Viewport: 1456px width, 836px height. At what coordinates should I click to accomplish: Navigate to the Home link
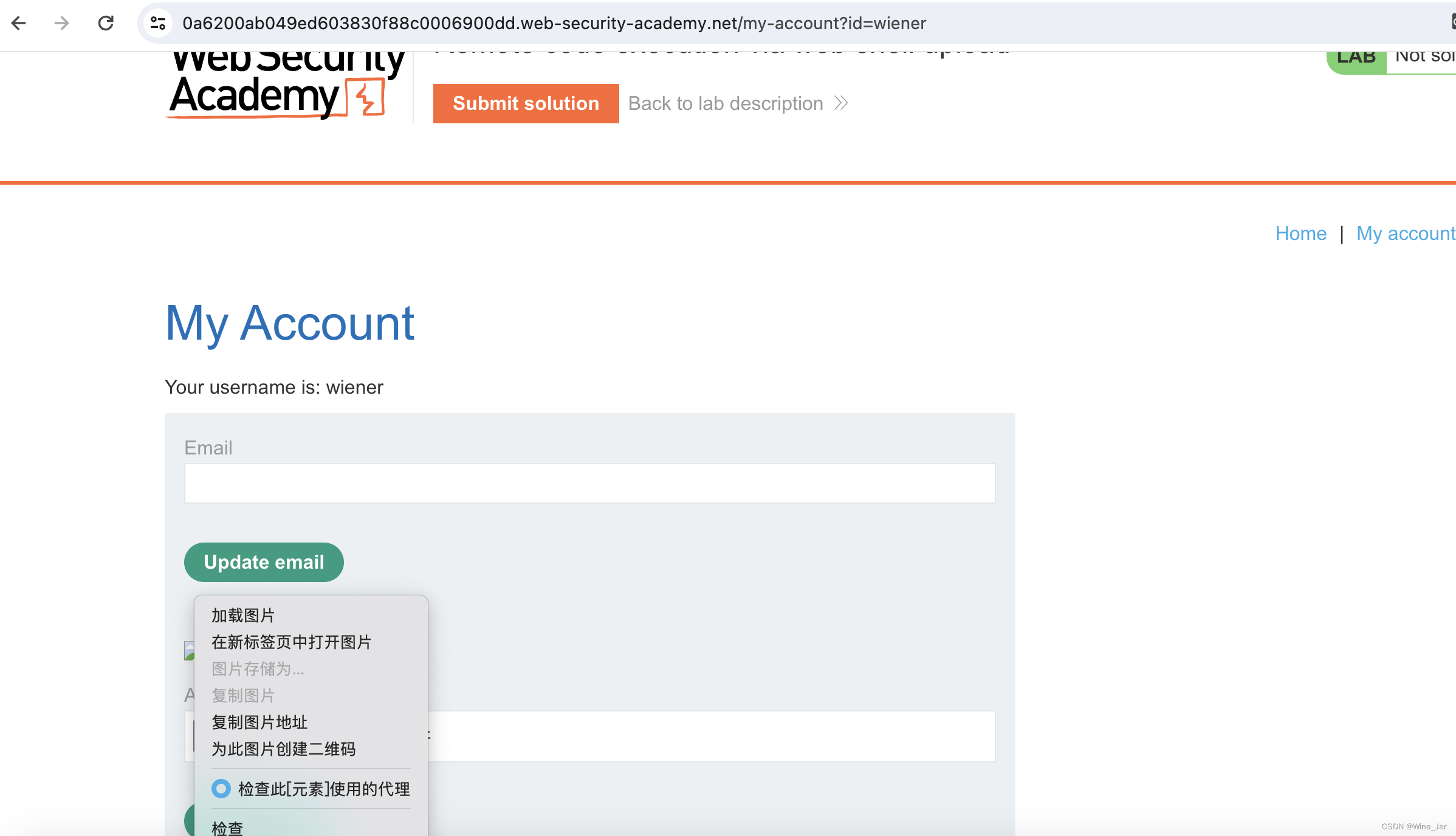pyautogui.click(x=1300, y=232)
